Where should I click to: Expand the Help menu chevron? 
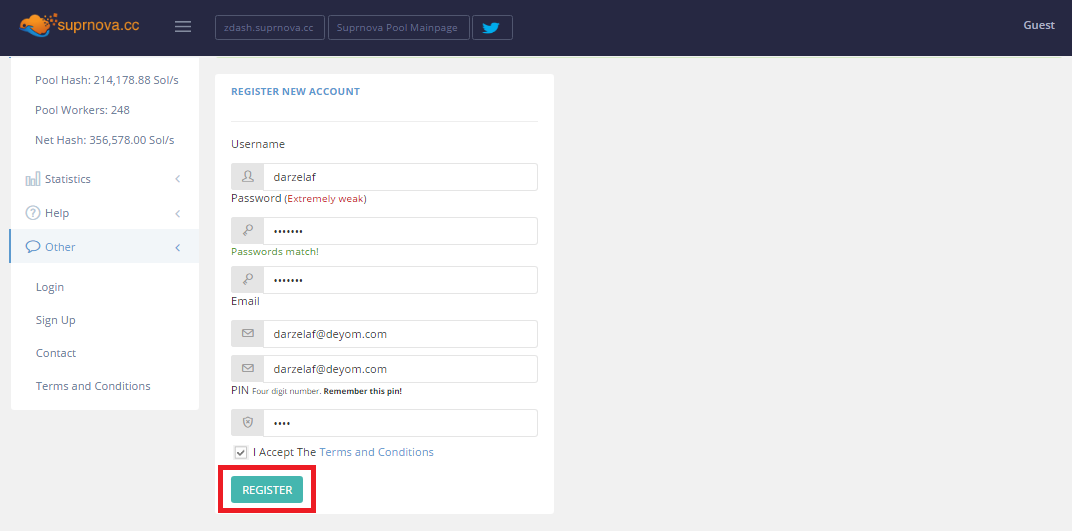[178, 213]
